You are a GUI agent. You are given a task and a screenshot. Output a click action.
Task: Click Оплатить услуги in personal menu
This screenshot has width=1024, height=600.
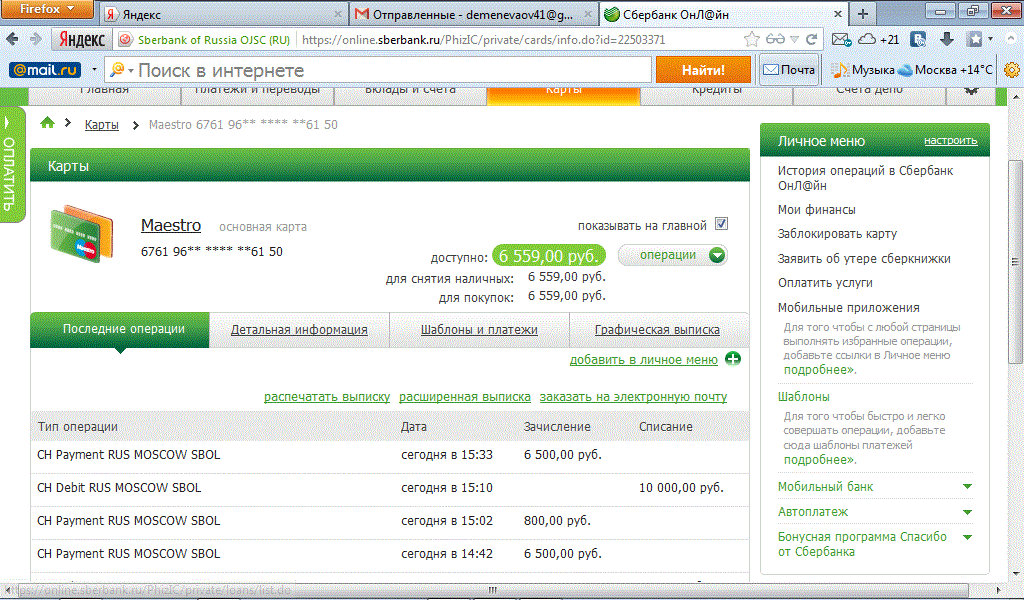click(825, 283)
